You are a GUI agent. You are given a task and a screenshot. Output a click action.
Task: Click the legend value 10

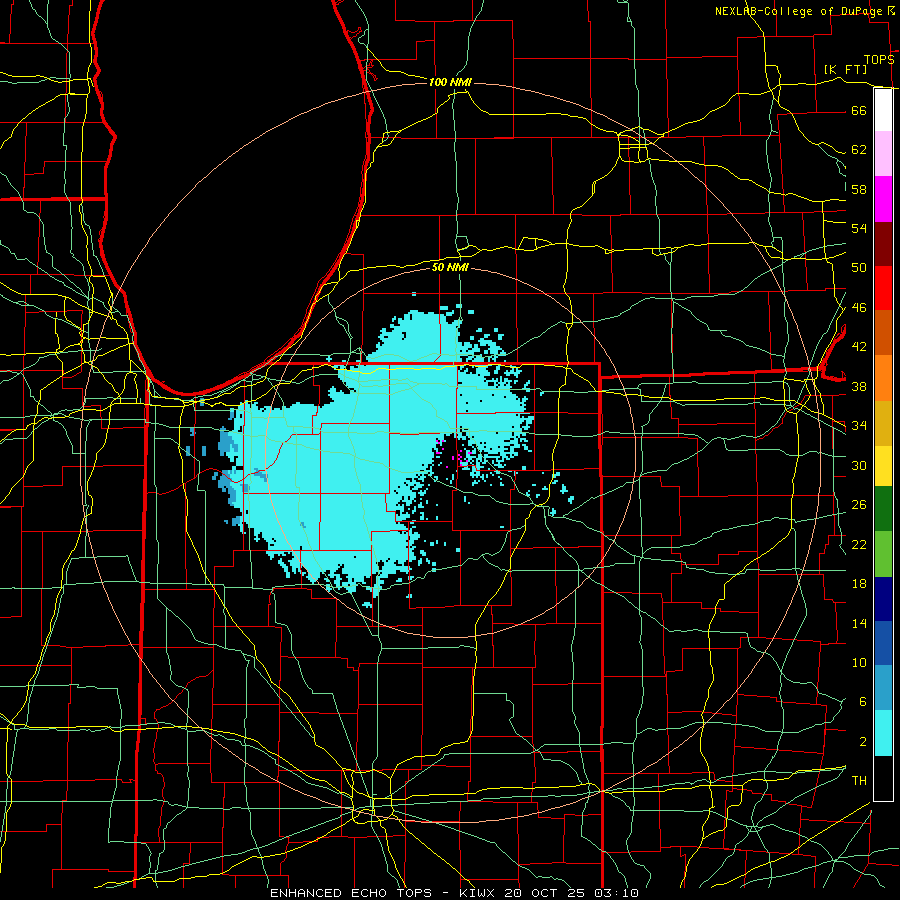[x=859, y=663]
